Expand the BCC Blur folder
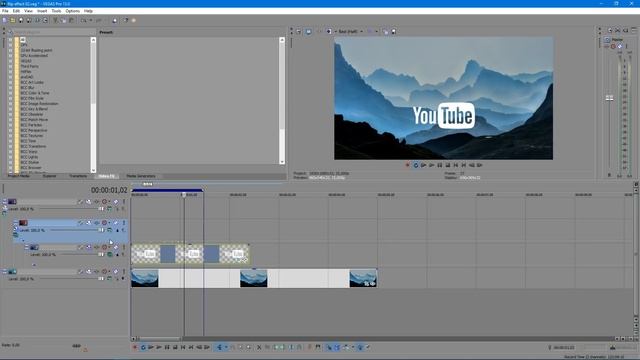 coord(11,87)
